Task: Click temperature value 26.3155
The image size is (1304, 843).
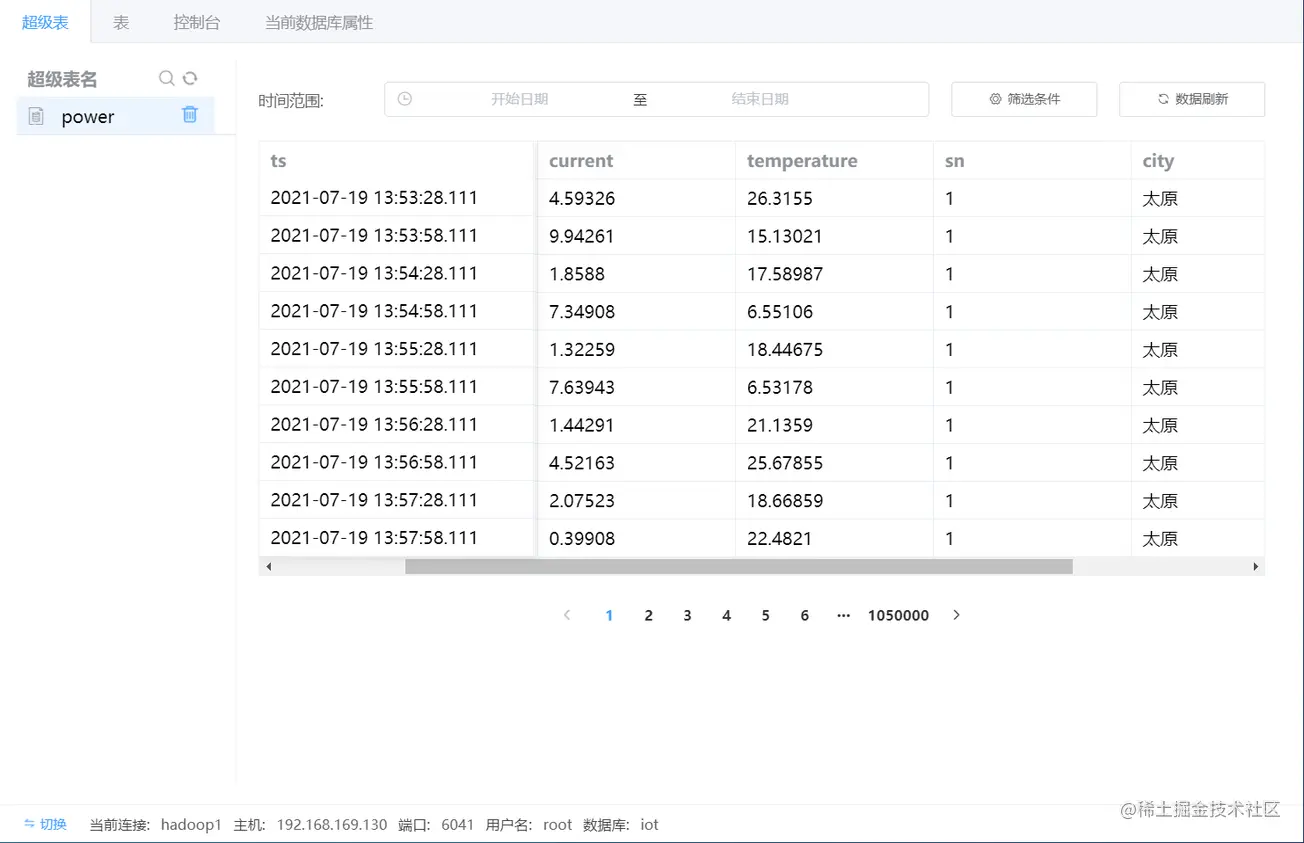Action: [x=780, y=199]
